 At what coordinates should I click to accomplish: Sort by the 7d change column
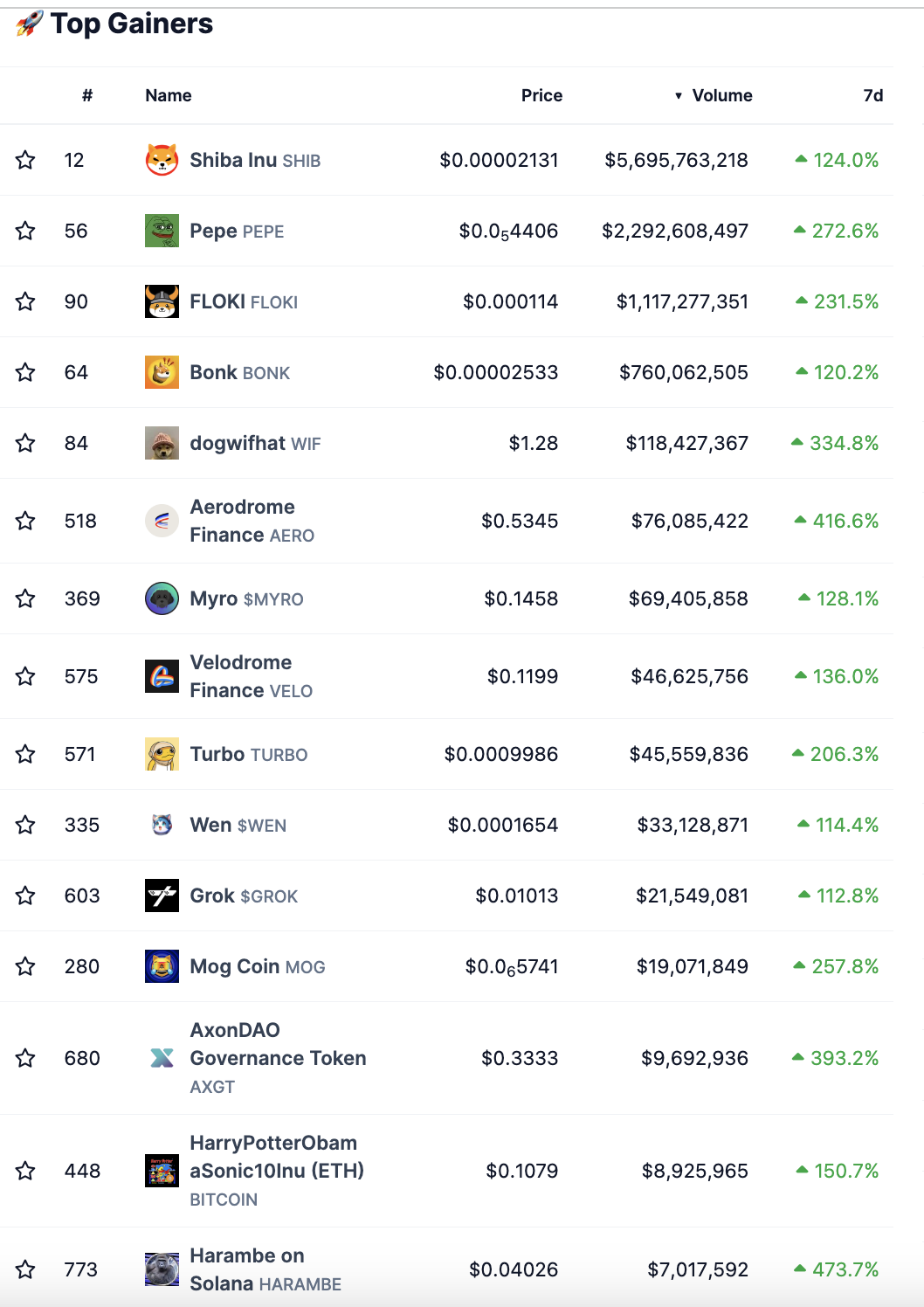click(872, 96)
